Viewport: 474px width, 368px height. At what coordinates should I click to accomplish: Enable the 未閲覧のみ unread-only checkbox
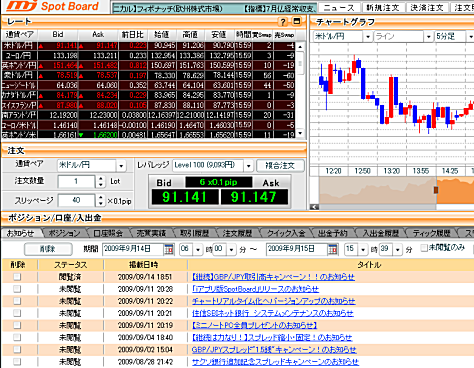click(x=424, y=248)
